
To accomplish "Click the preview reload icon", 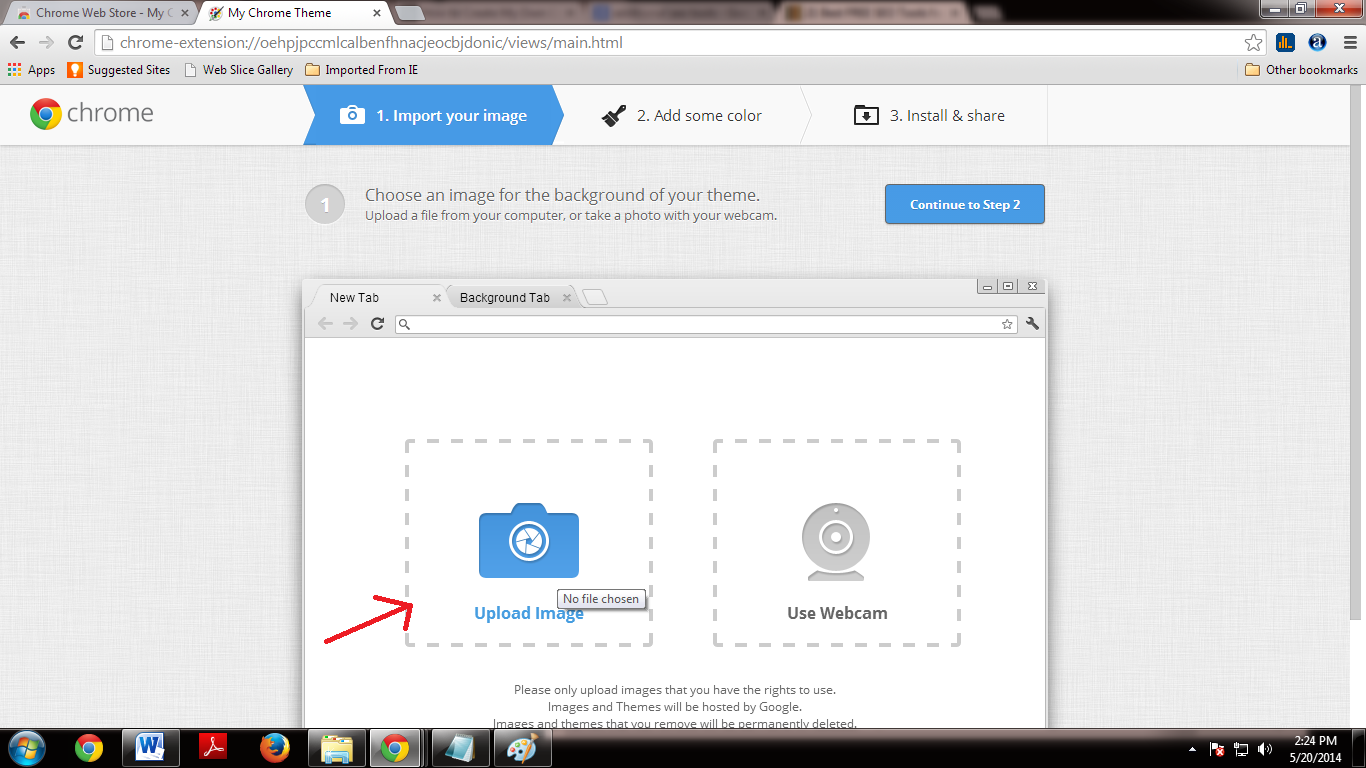I will [377, 324].
